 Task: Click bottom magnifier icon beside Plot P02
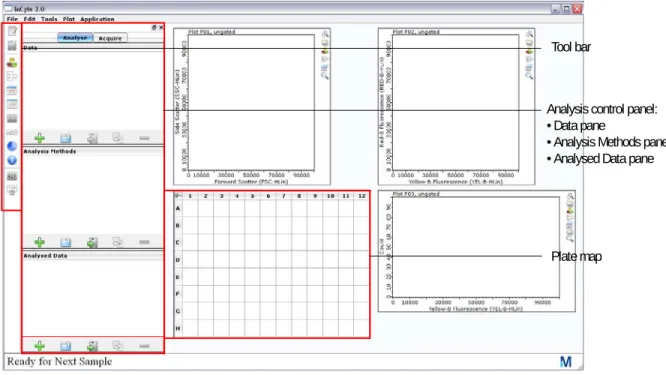point(529,76)
